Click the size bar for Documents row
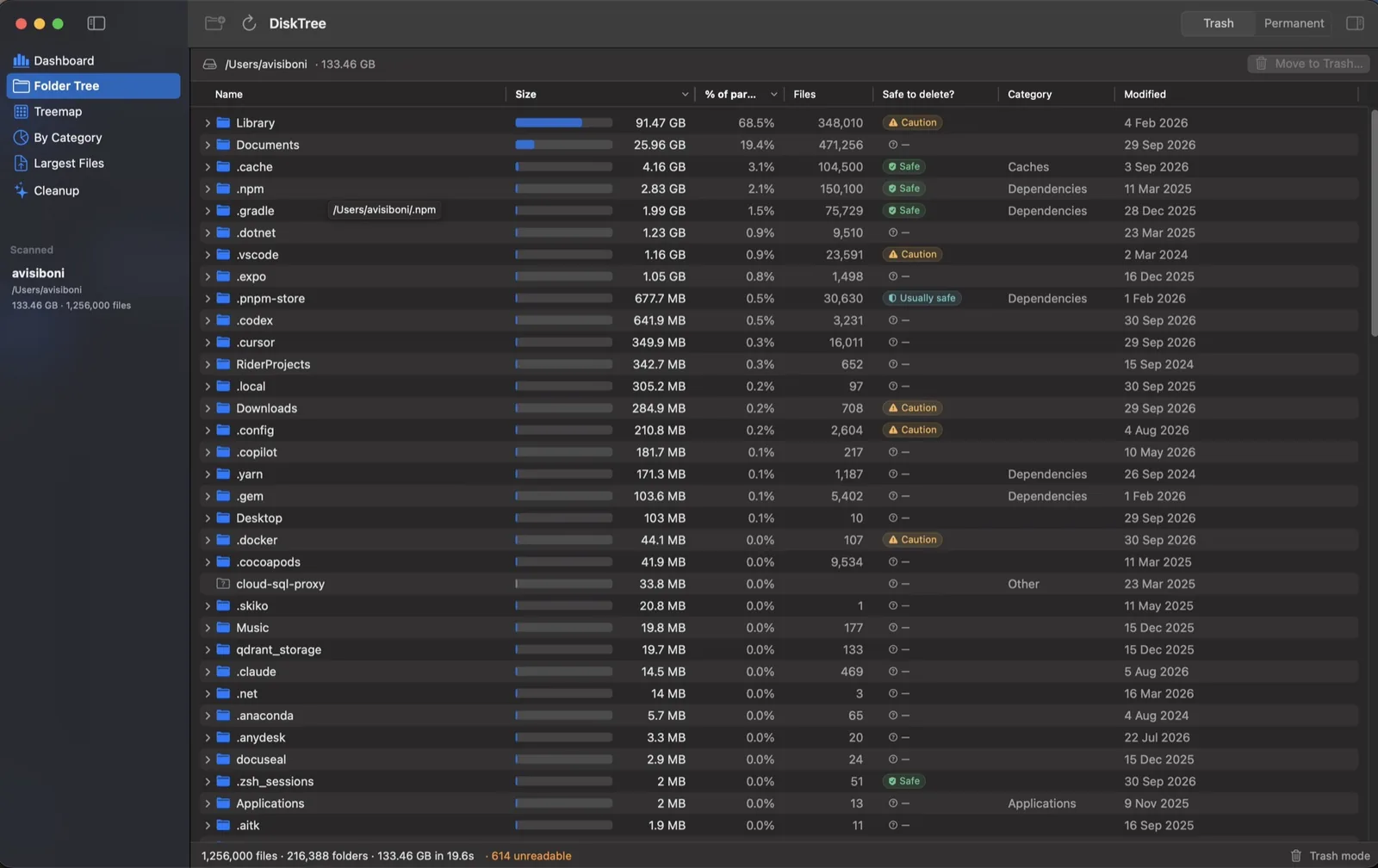The image size is (1378, 868). 563,145
